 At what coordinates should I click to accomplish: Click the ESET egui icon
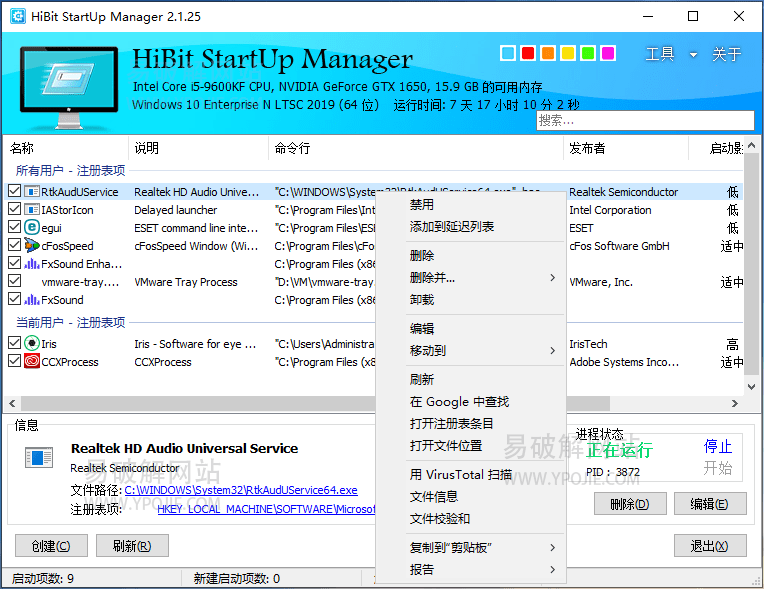pyautogui.click(x=32, y=228)
